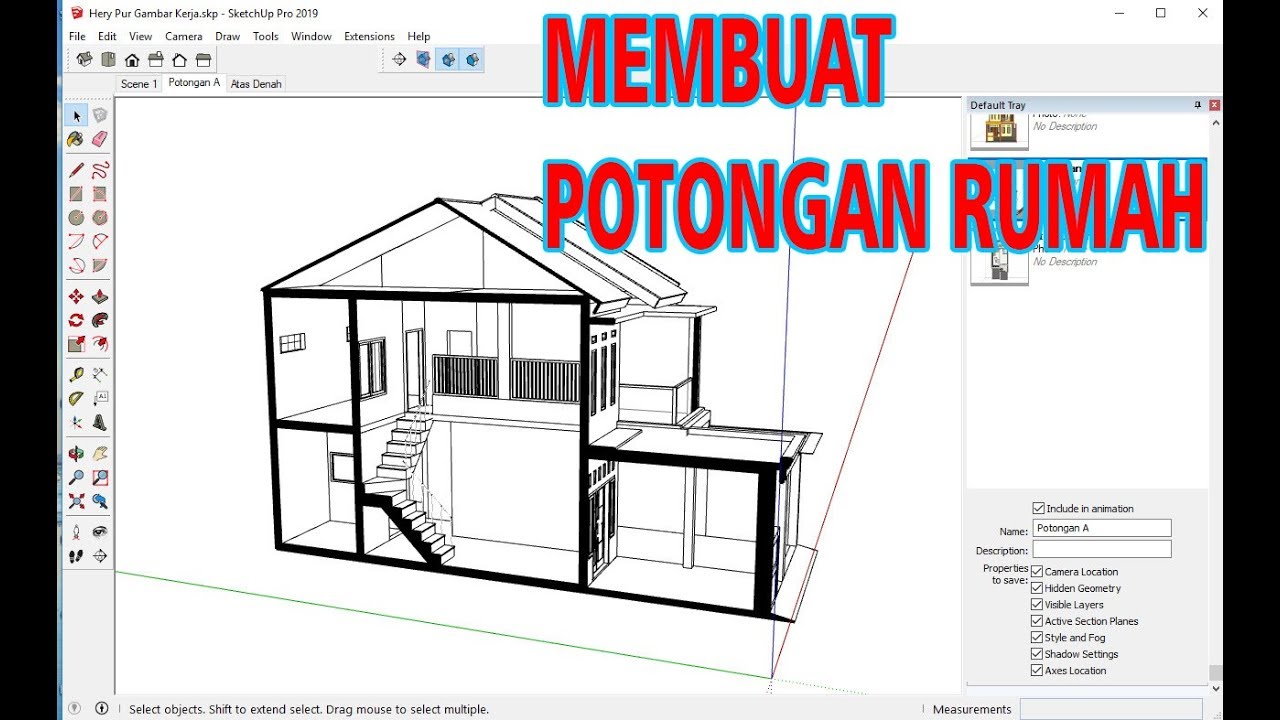Open the Camera menu
This screenshot has height=720, width=1280.
click(x=184, y=36)
